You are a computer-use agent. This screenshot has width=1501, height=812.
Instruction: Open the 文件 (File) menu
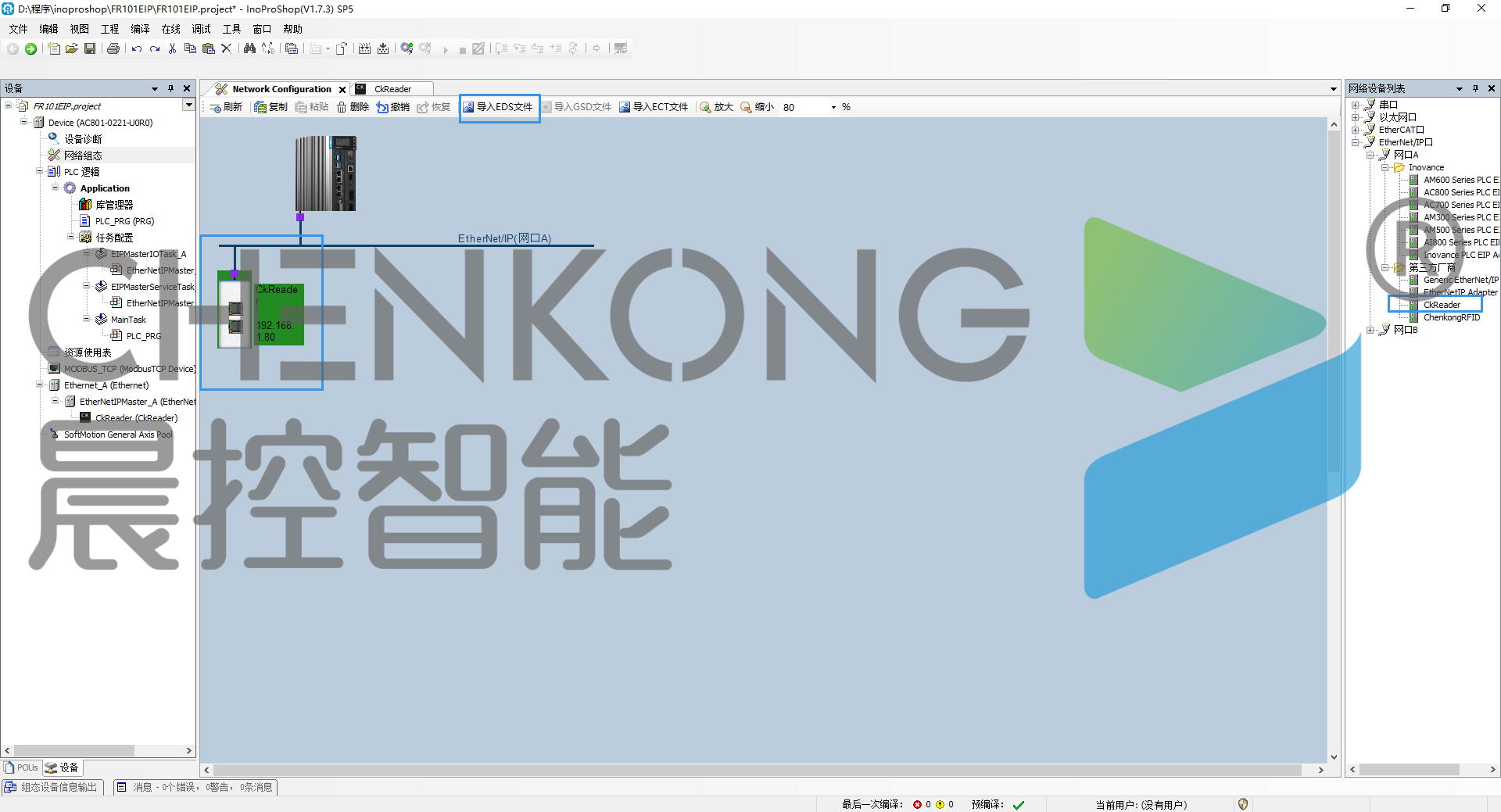coord(18,29)
